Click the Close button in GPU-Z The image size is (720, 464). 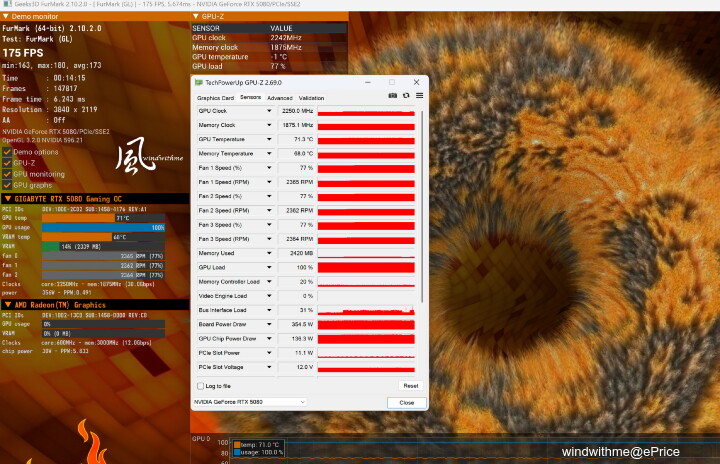pyautogui.click(x=406, y=402)
